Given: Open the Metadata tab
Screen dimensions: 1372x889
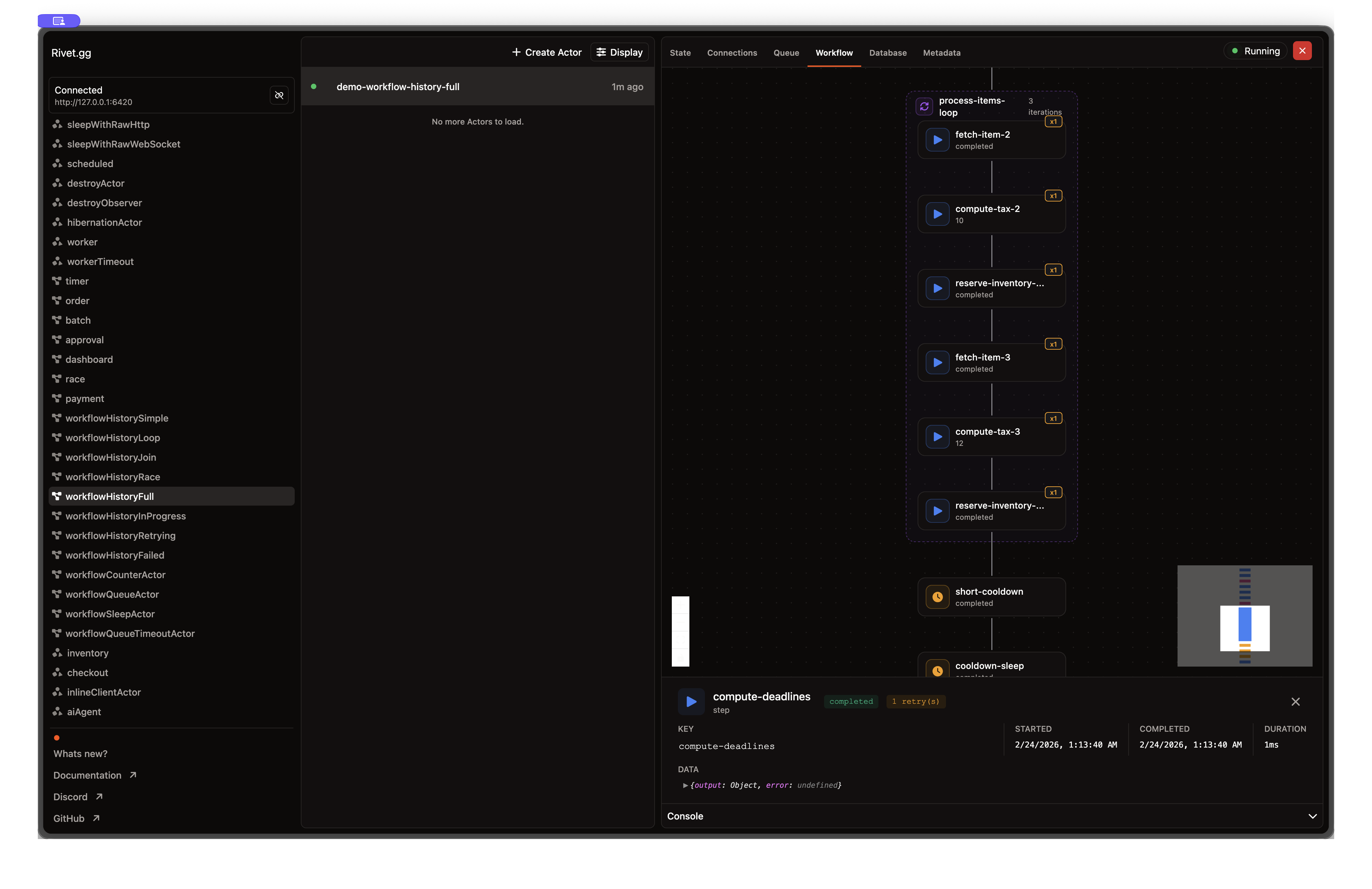Looking at the screenshot, I should 941,52.
